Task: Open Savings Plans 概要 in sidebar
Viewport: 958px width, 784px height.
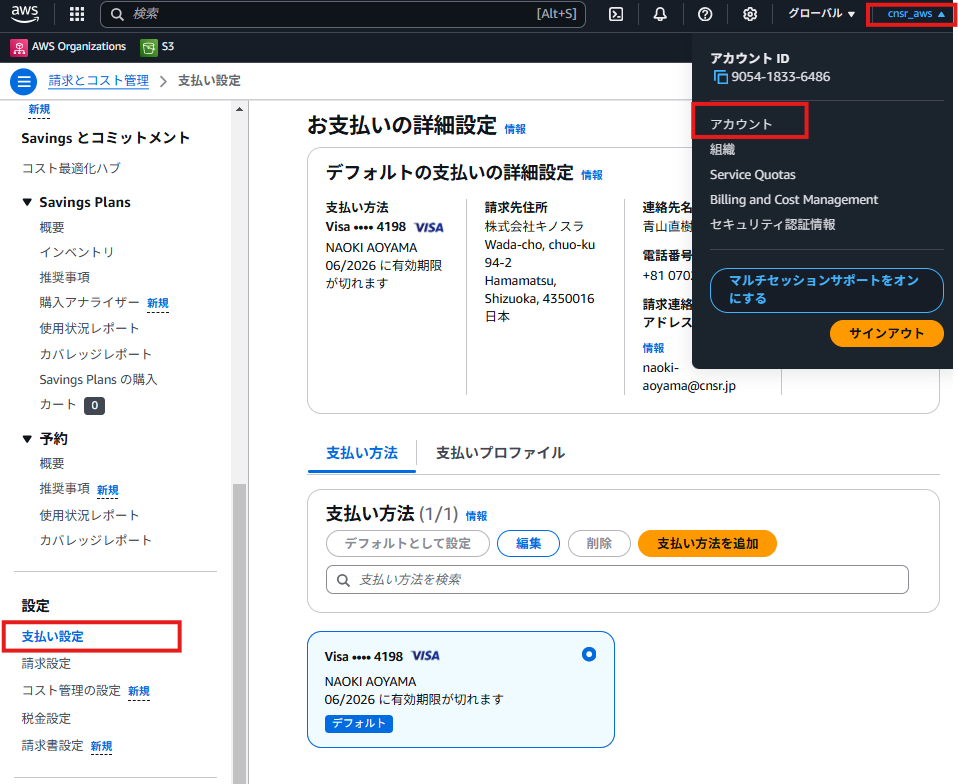Action: 52,227
